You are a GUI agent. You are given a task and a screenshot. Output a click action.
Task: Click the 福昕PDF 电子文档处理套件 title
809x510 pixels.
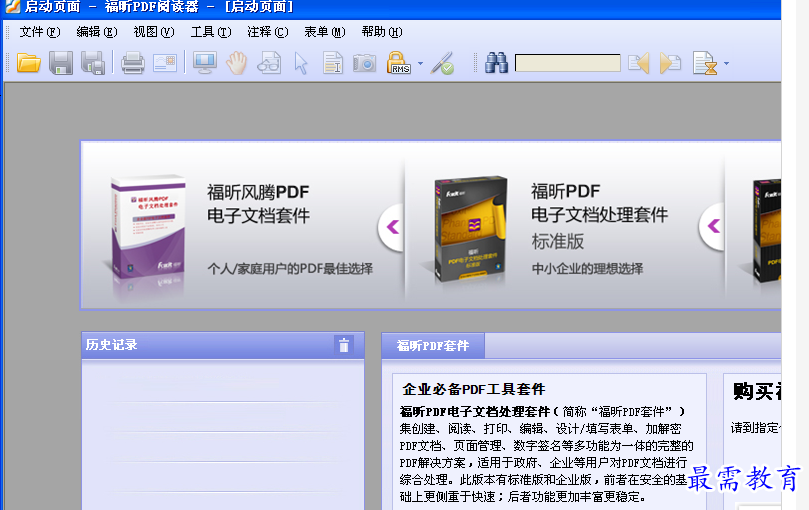pyautogui.click(x=600, y=203)
